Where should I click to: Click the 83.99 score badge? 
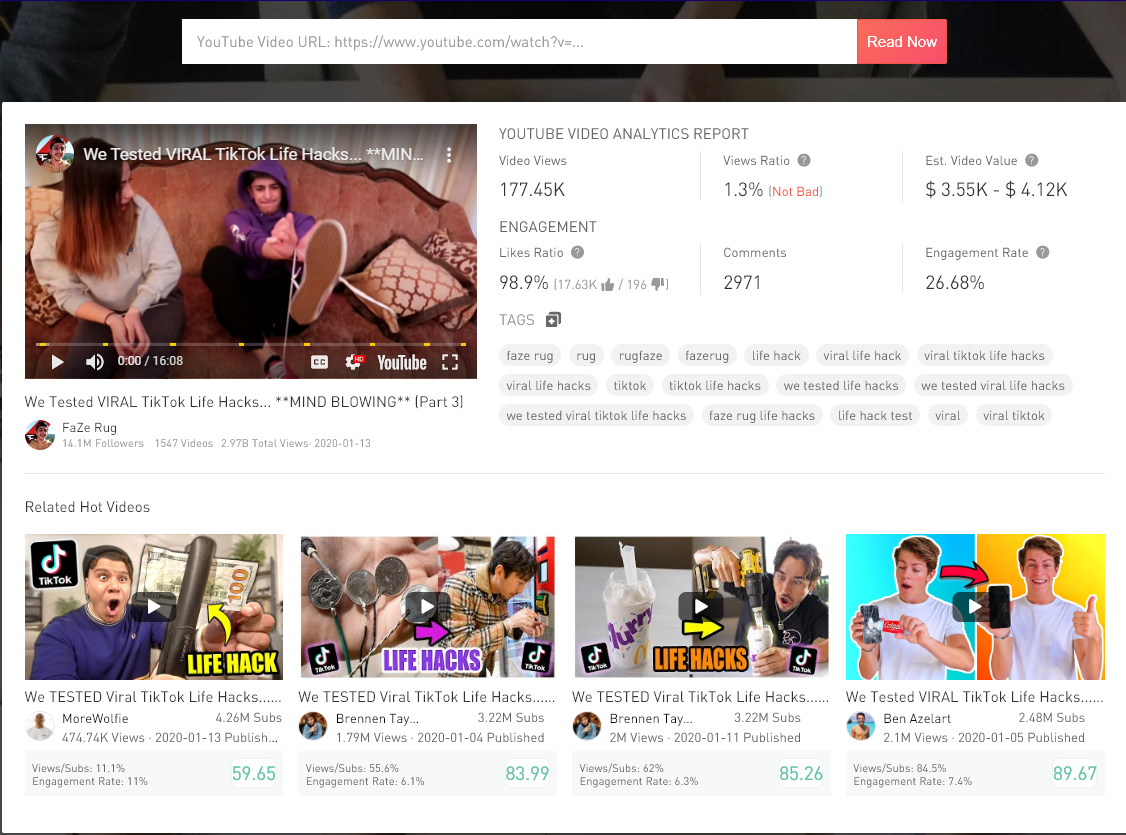click(527, 774)
